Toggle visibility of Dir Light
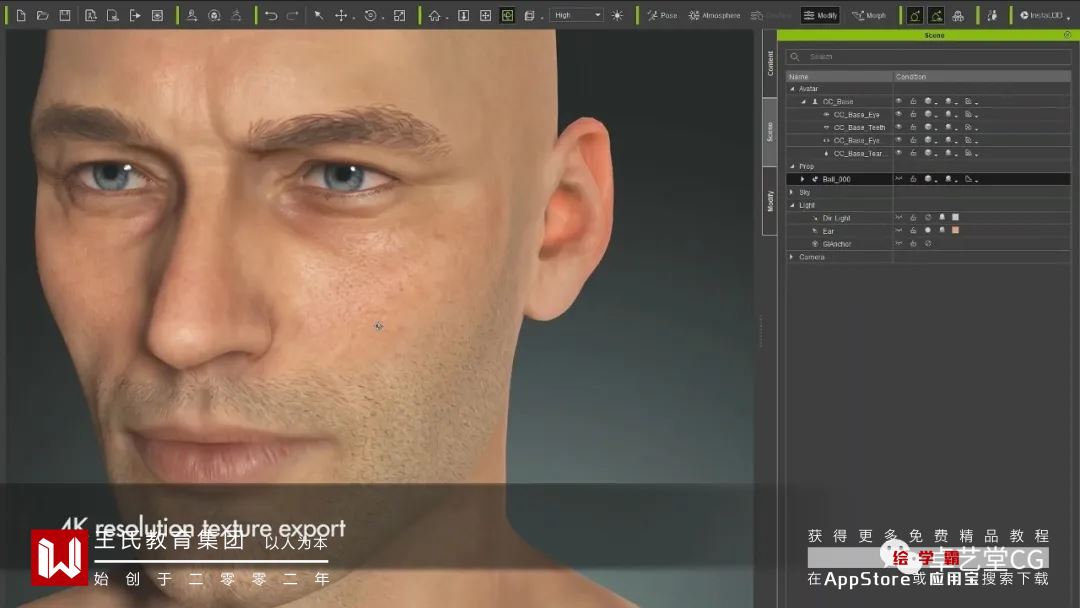Screen dimensions: 1080x608 point(899,218)
